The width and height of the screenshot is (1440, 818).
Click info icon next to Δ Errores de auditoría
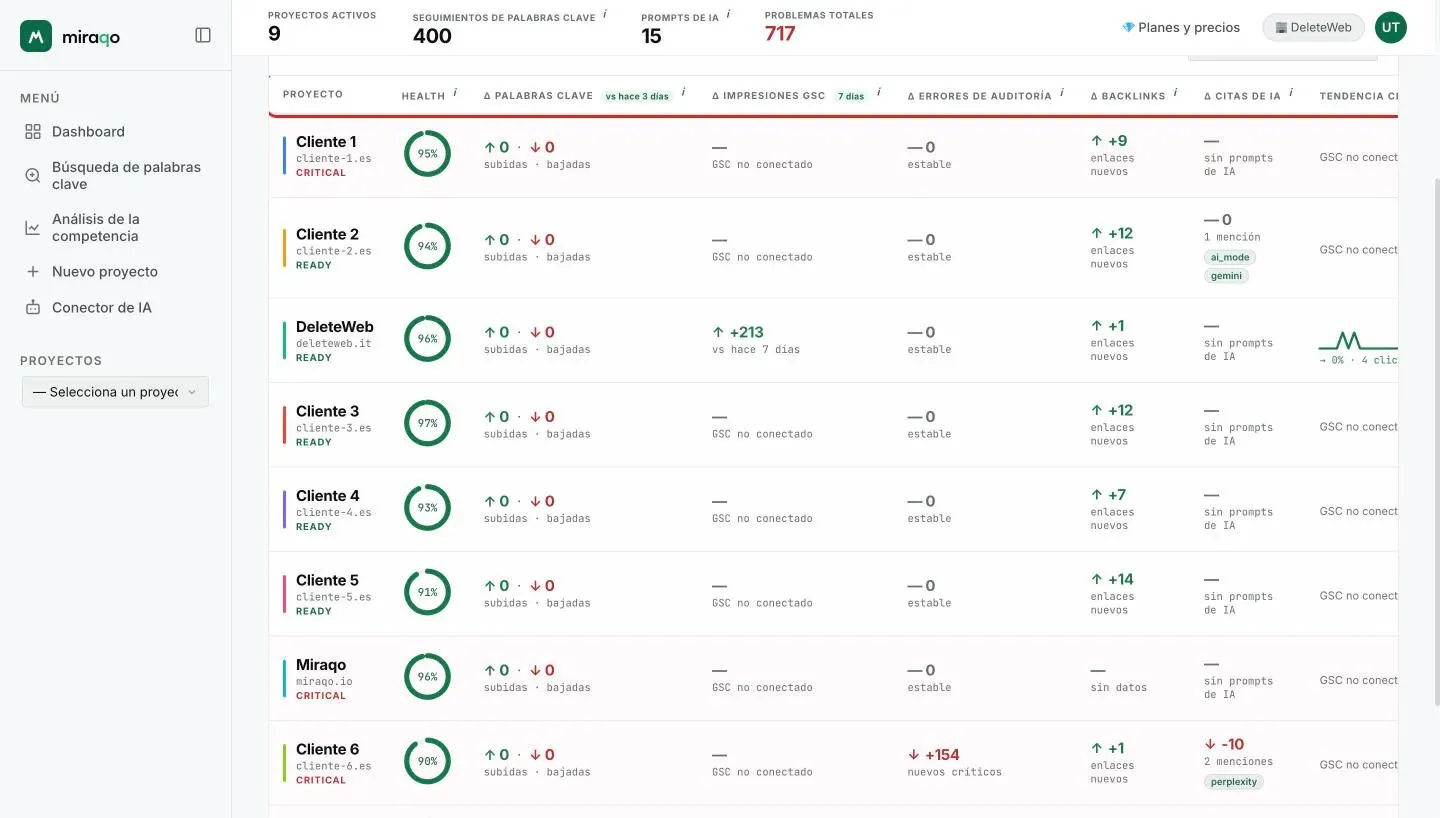click(1063, 93)
